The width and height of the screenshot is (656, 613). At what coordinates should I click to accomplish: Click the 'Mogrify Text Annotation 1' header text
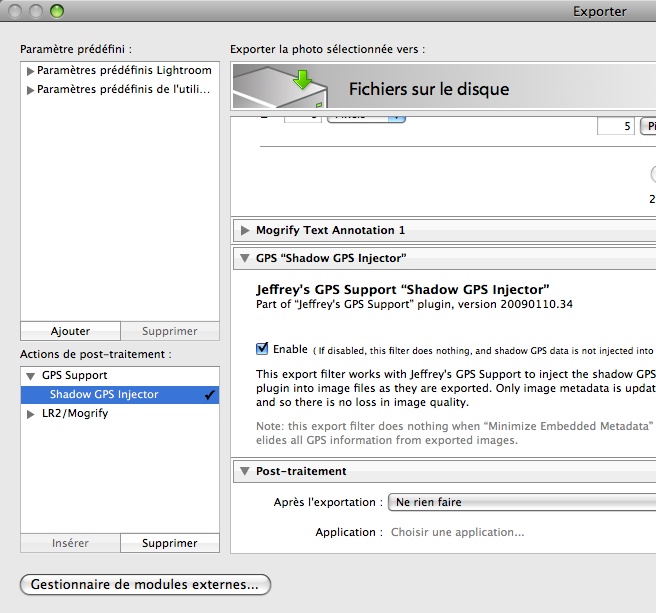(331, 230)
